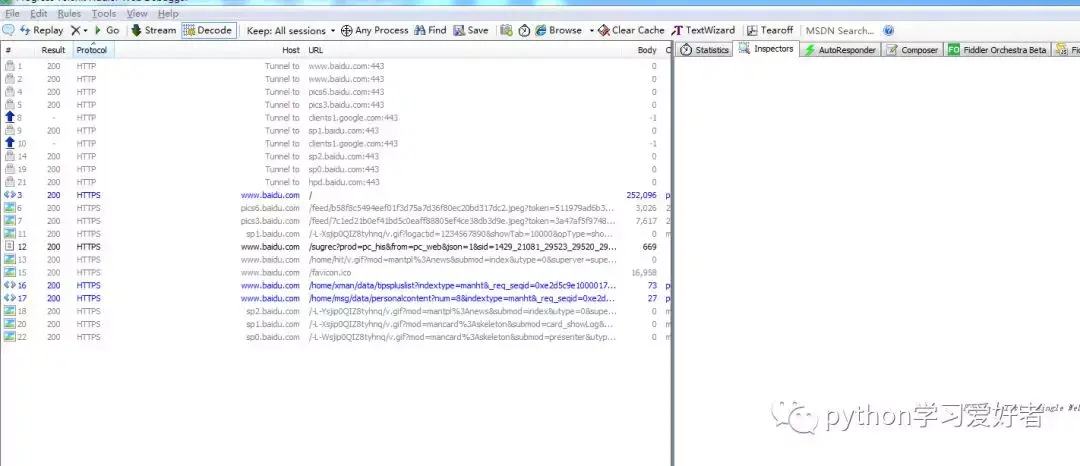Open the Fiddler Orchestra Beta tab

pyautogui.click(x=997, y=50)
